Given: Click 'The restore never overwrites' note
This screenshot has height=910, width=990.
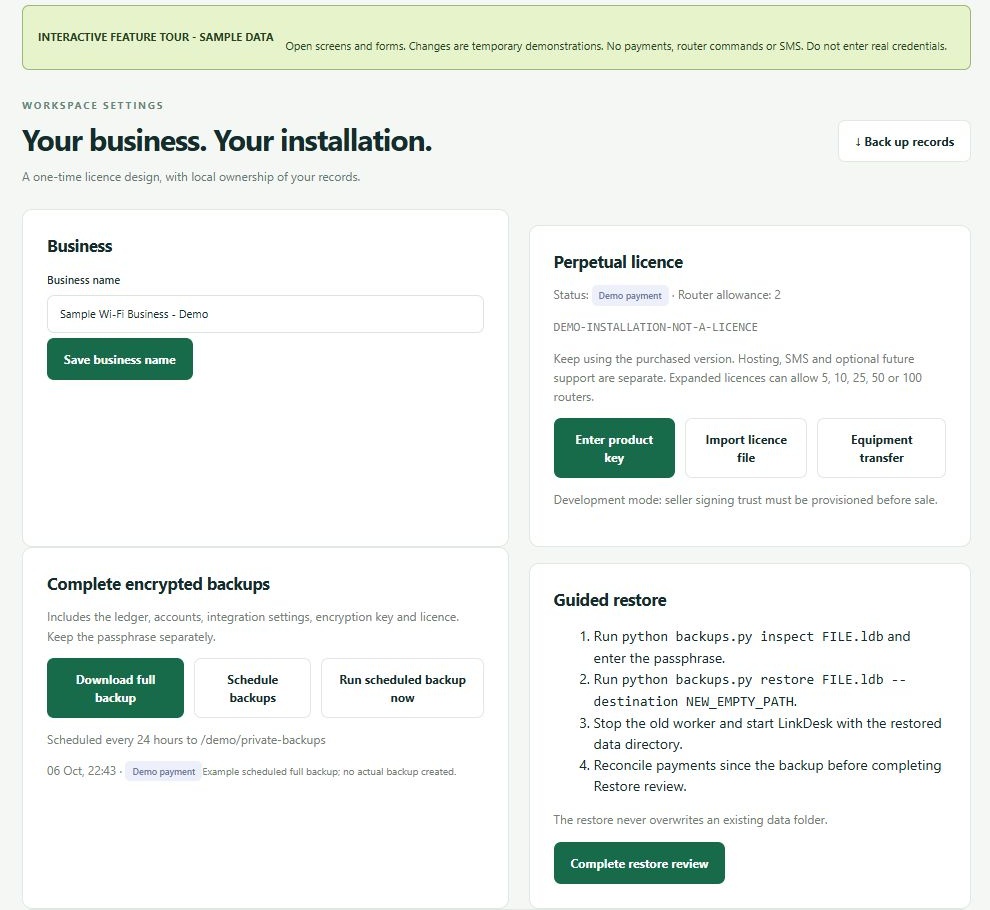Looking at the screenshot, I should 690,820.
